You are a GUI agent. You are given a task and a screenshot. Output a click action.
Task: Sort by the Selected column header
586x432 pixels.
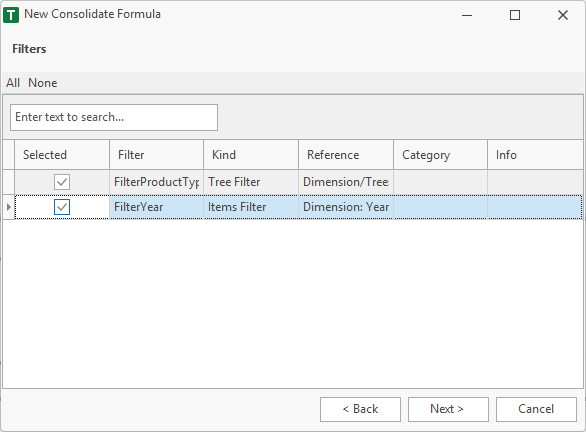point(62,155)
